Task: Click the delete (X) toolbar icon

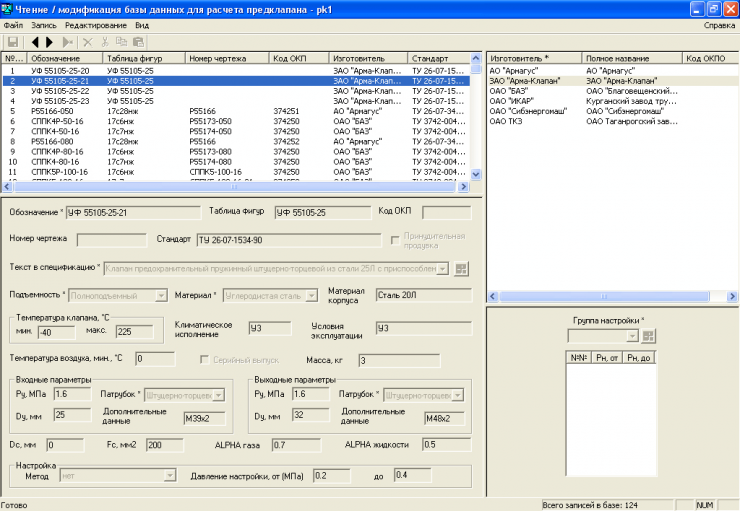Action: (x=88, y=43)
